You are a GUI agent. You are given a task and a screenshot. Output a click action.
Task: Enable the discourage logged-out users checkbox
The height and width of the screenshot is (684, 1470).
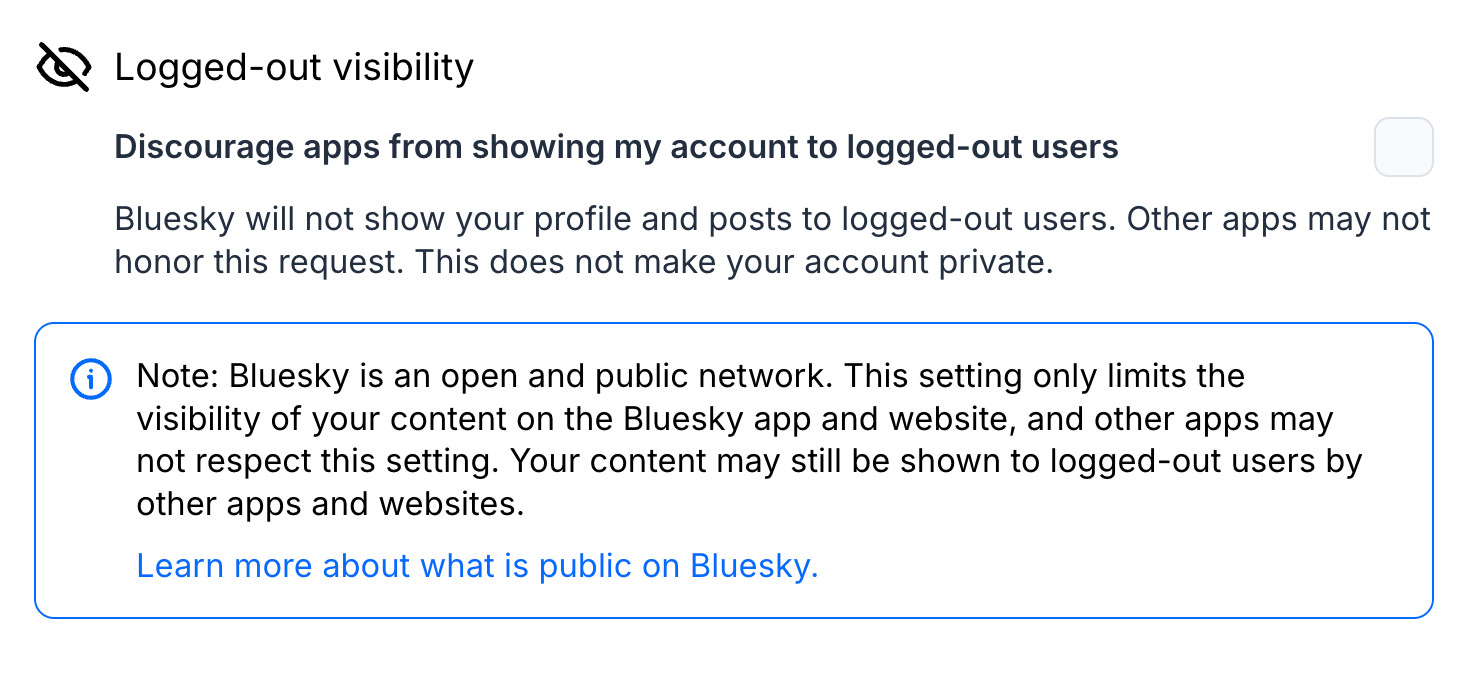tap(1403, 147)
